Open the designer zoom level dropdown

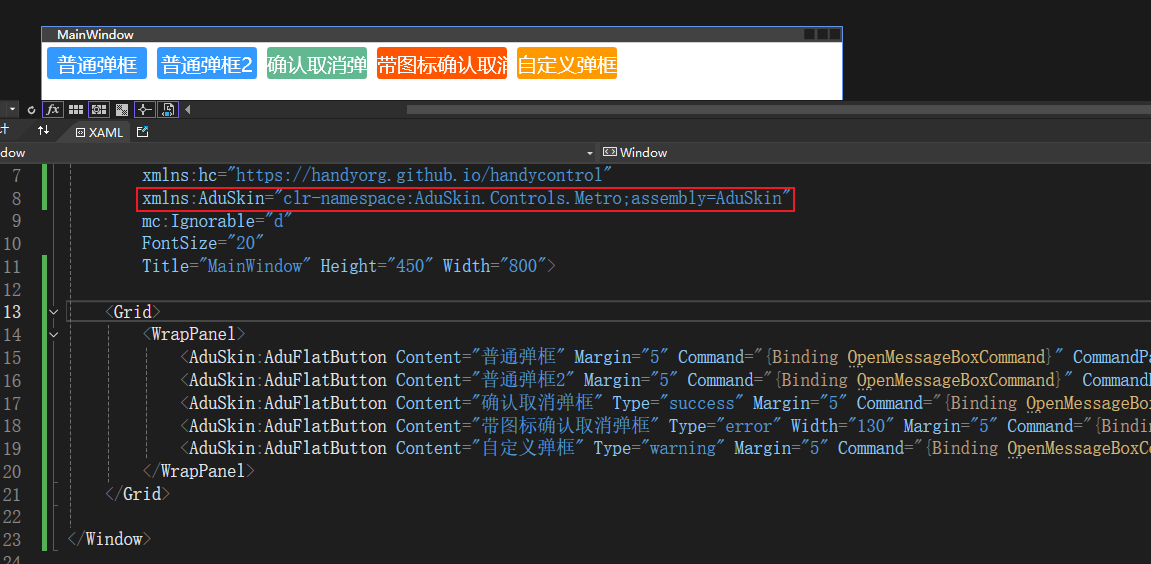coord(11,109)
